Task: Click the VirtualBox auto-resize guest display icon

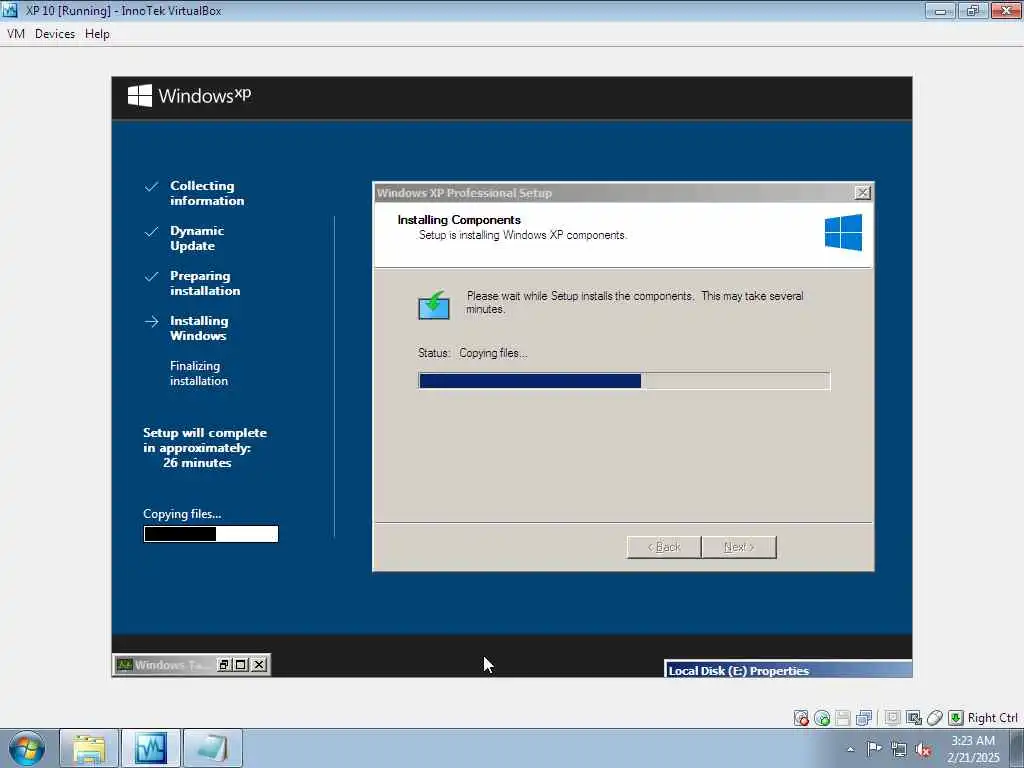Action: pos(914,718)
